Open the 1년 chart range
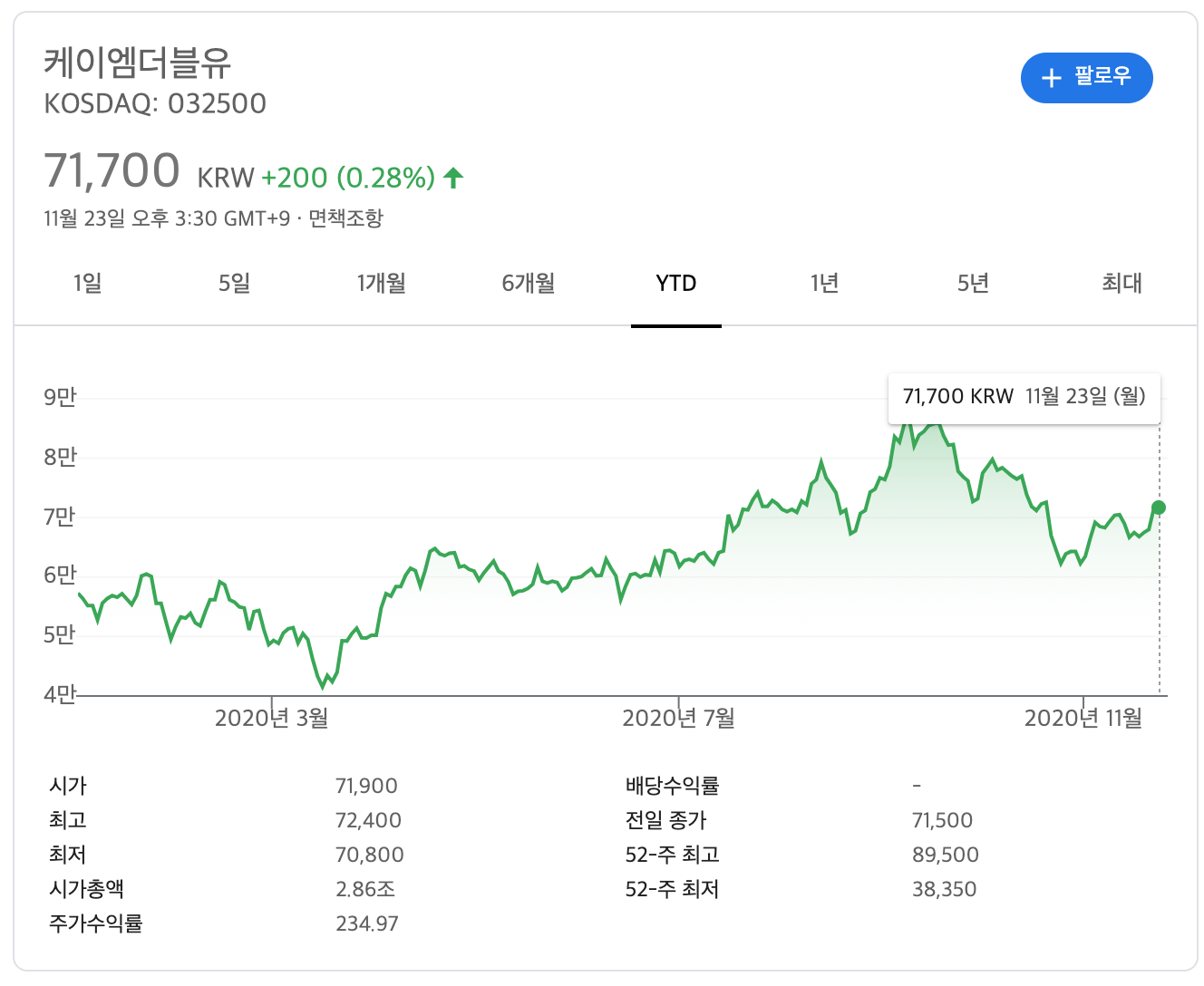Image resolution: width=1204 pixels, height=986 pixels. 824,284
